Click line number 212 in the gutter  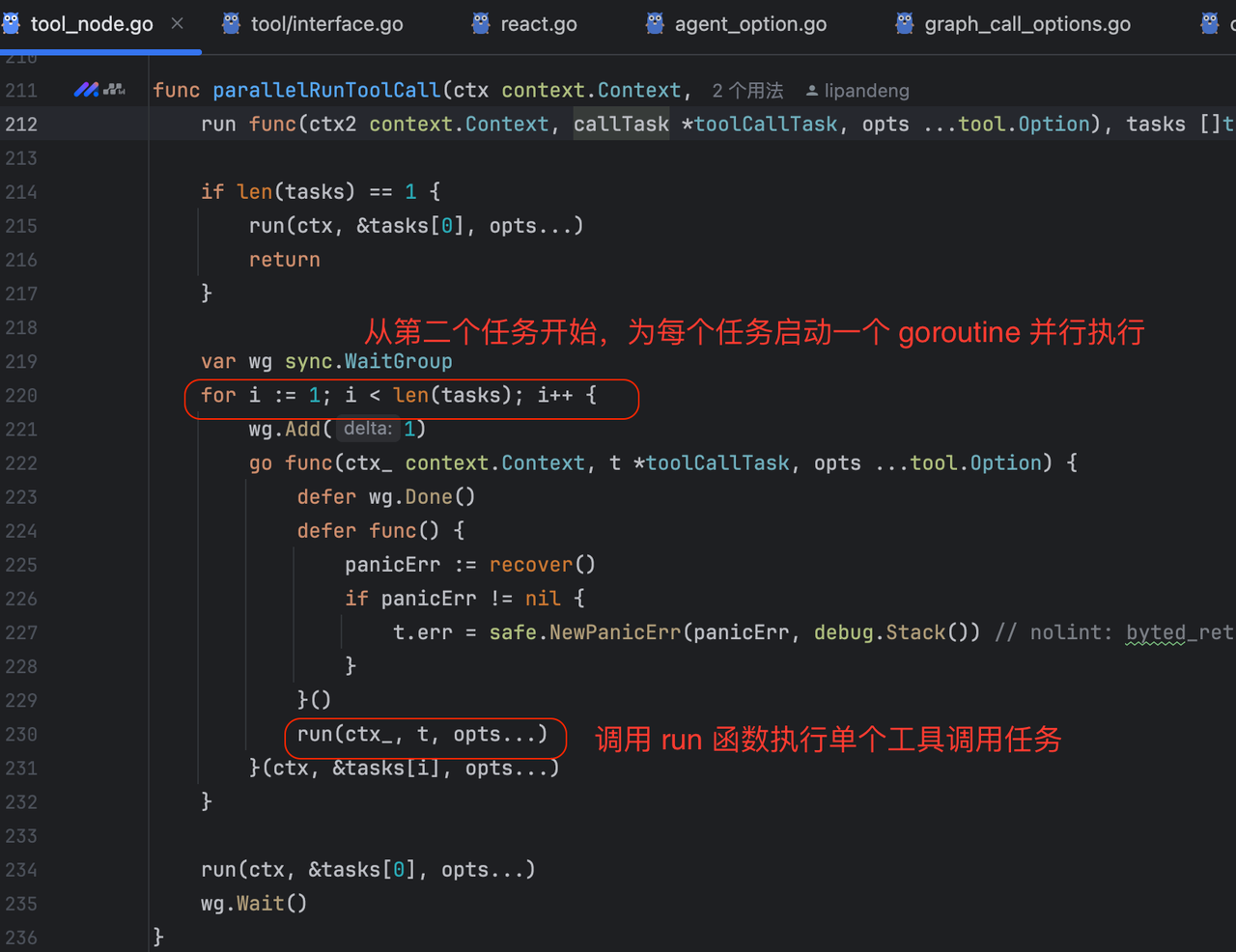click(x=21, y=124)
